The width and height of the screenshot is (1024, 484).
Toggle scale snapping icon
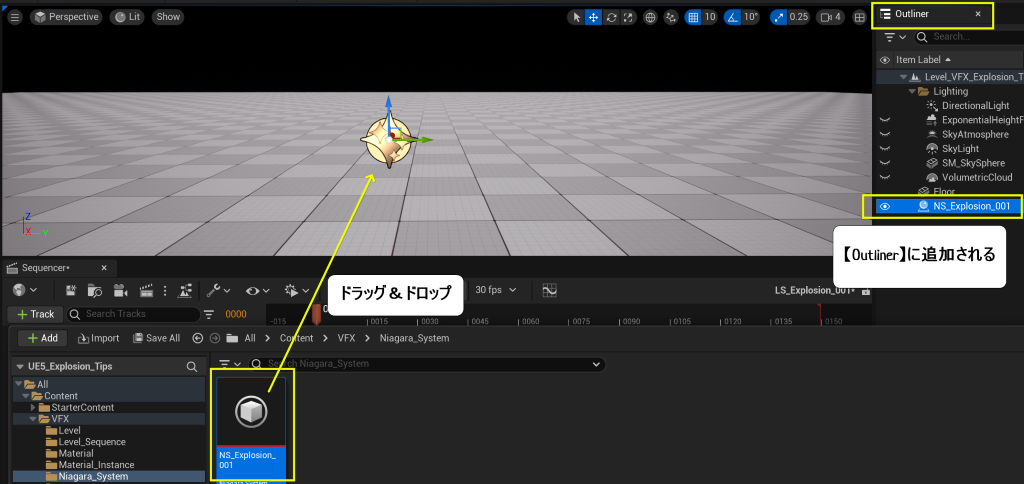coord(778,18)
